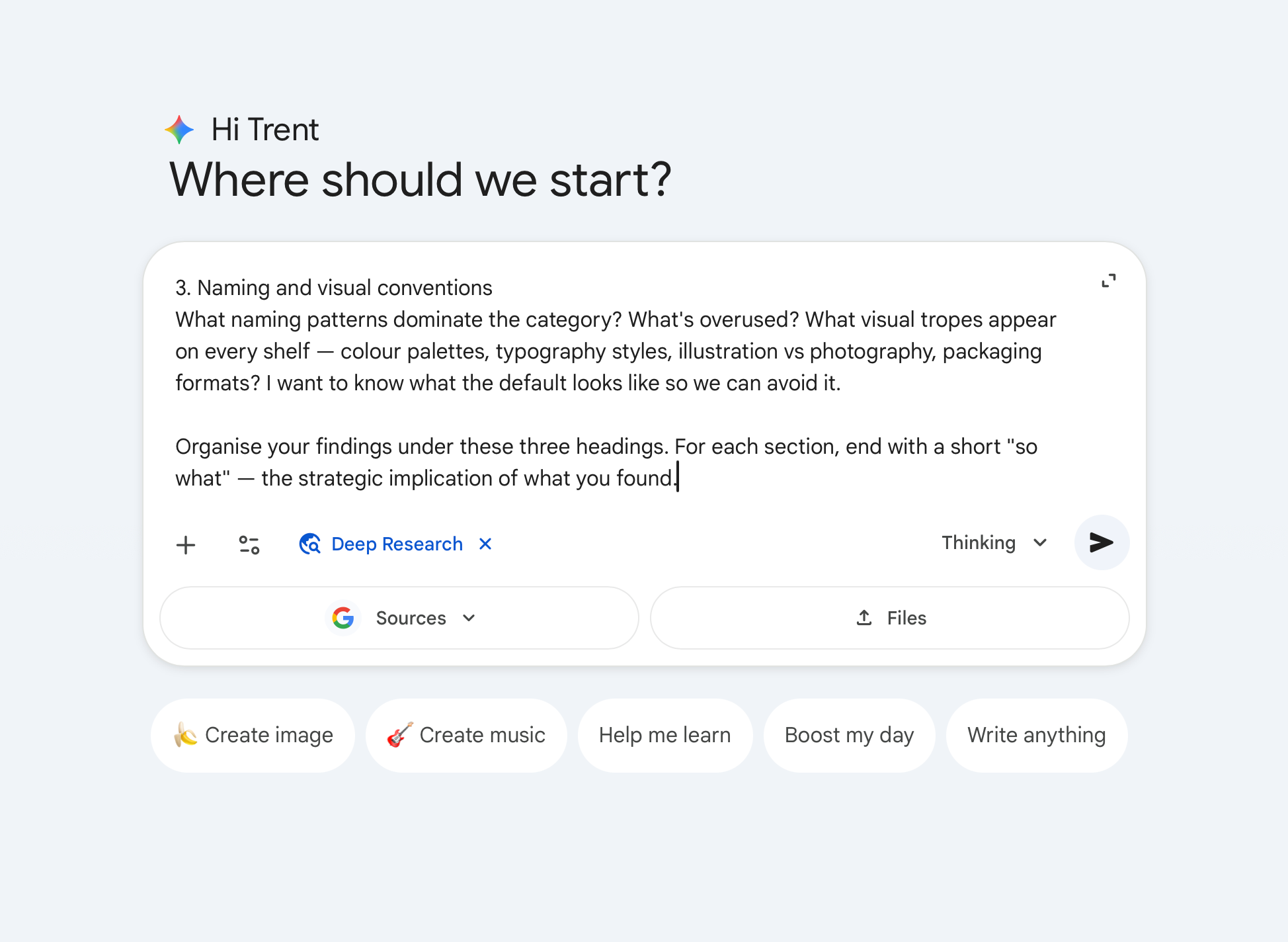
Task: Click the plus icon to add content
Action: [186, 544]
